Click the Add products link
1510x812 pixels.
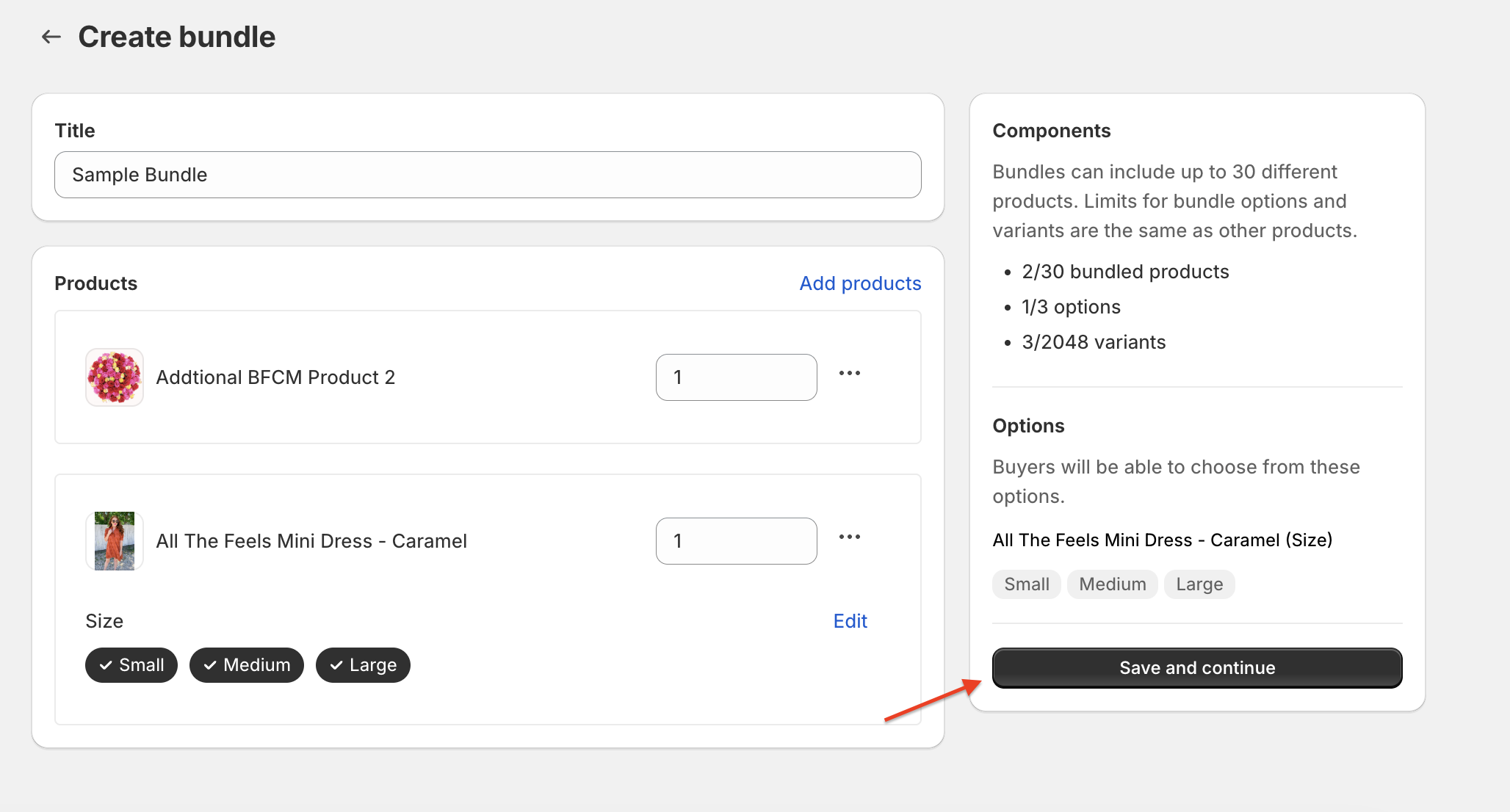click(x=860, y=283)
